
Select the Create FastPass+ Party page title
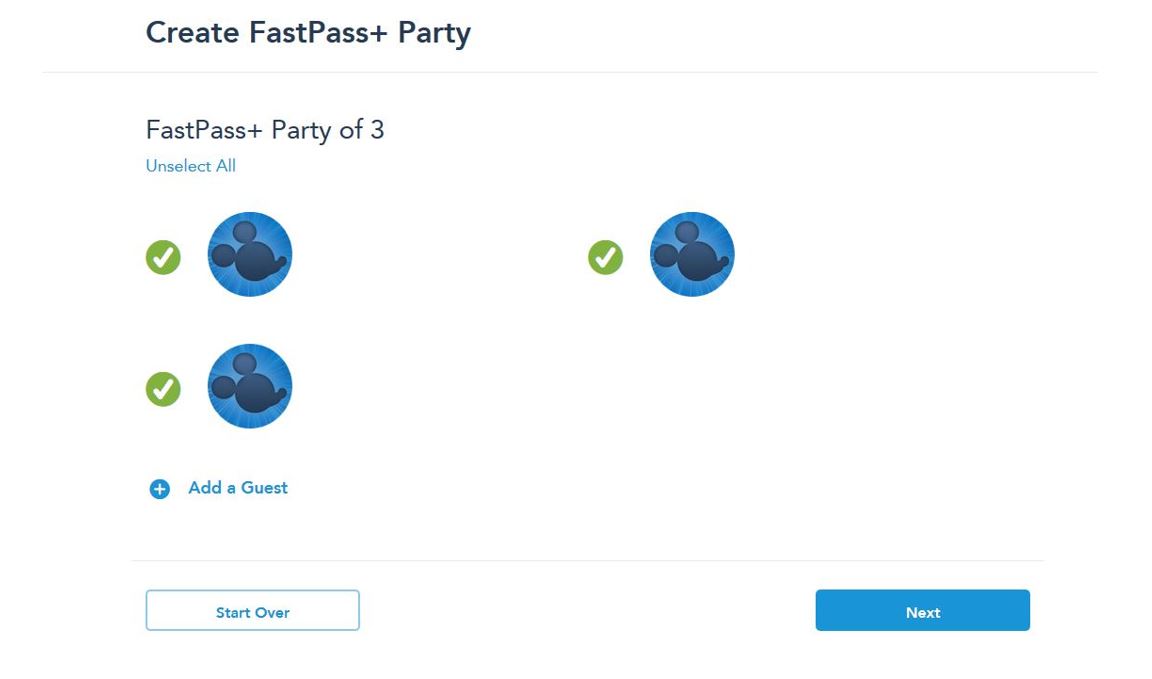[x=308, y=32]
